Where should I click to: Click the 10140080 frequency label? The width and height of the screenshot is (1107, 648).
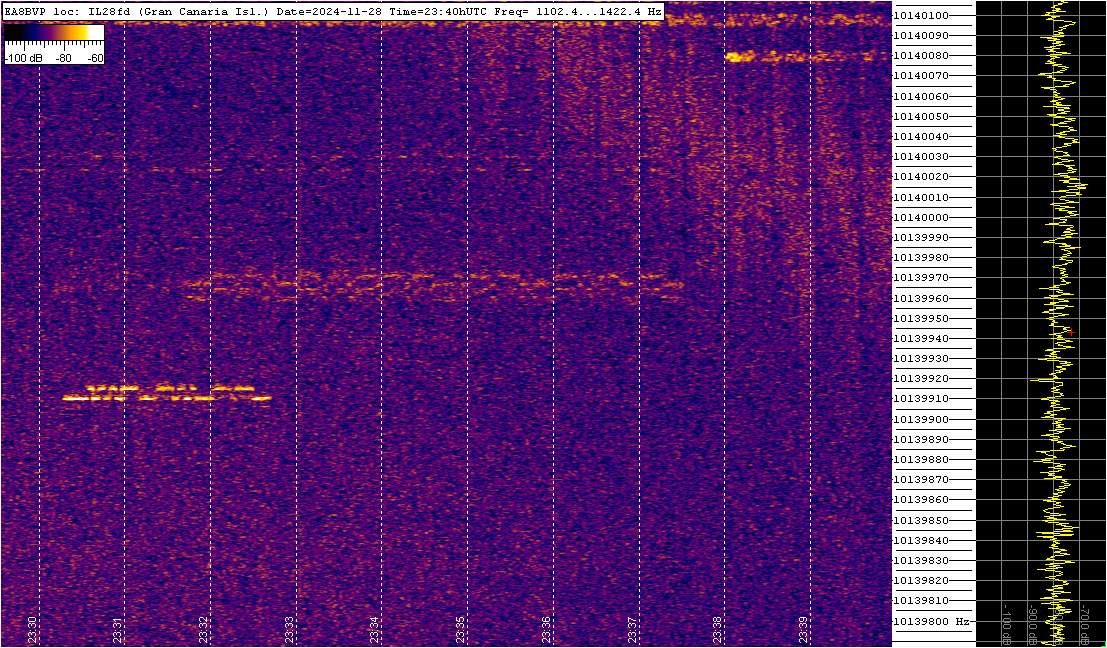pyautogui.click(x=920, y=56)
